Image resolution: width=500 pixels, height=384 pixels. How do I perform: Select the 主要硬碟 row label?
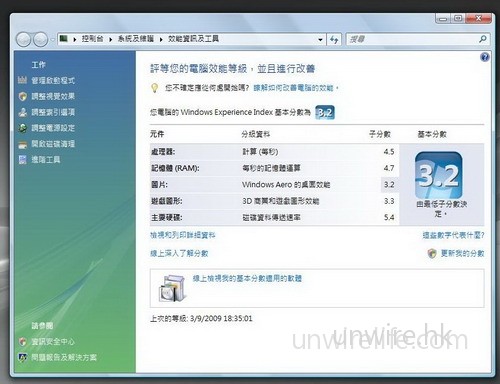[167, 218]
